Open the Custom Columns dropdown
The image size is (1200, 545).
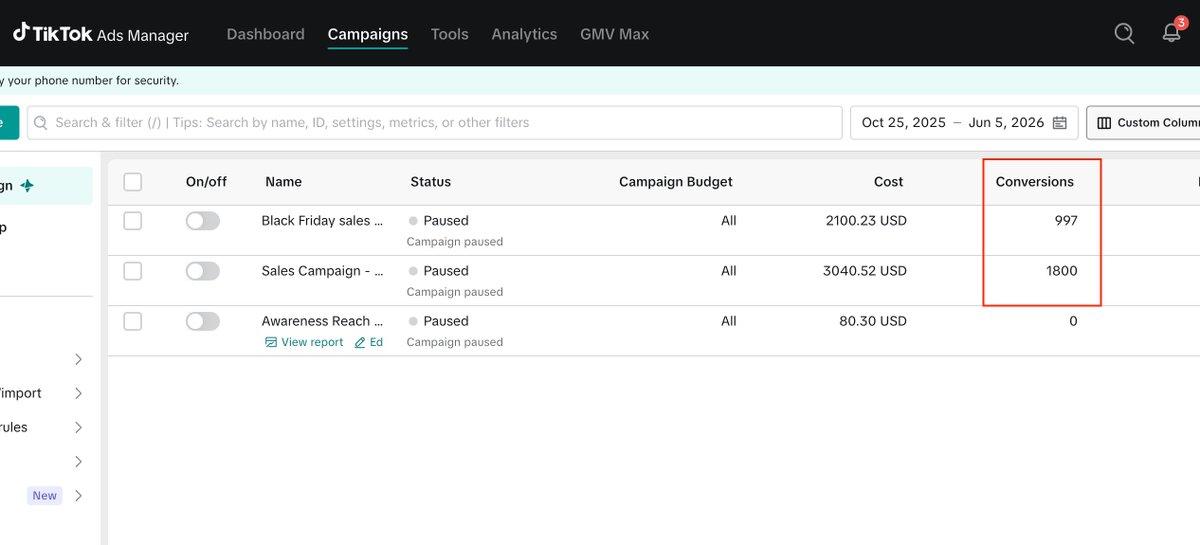tap(1143, 123)
